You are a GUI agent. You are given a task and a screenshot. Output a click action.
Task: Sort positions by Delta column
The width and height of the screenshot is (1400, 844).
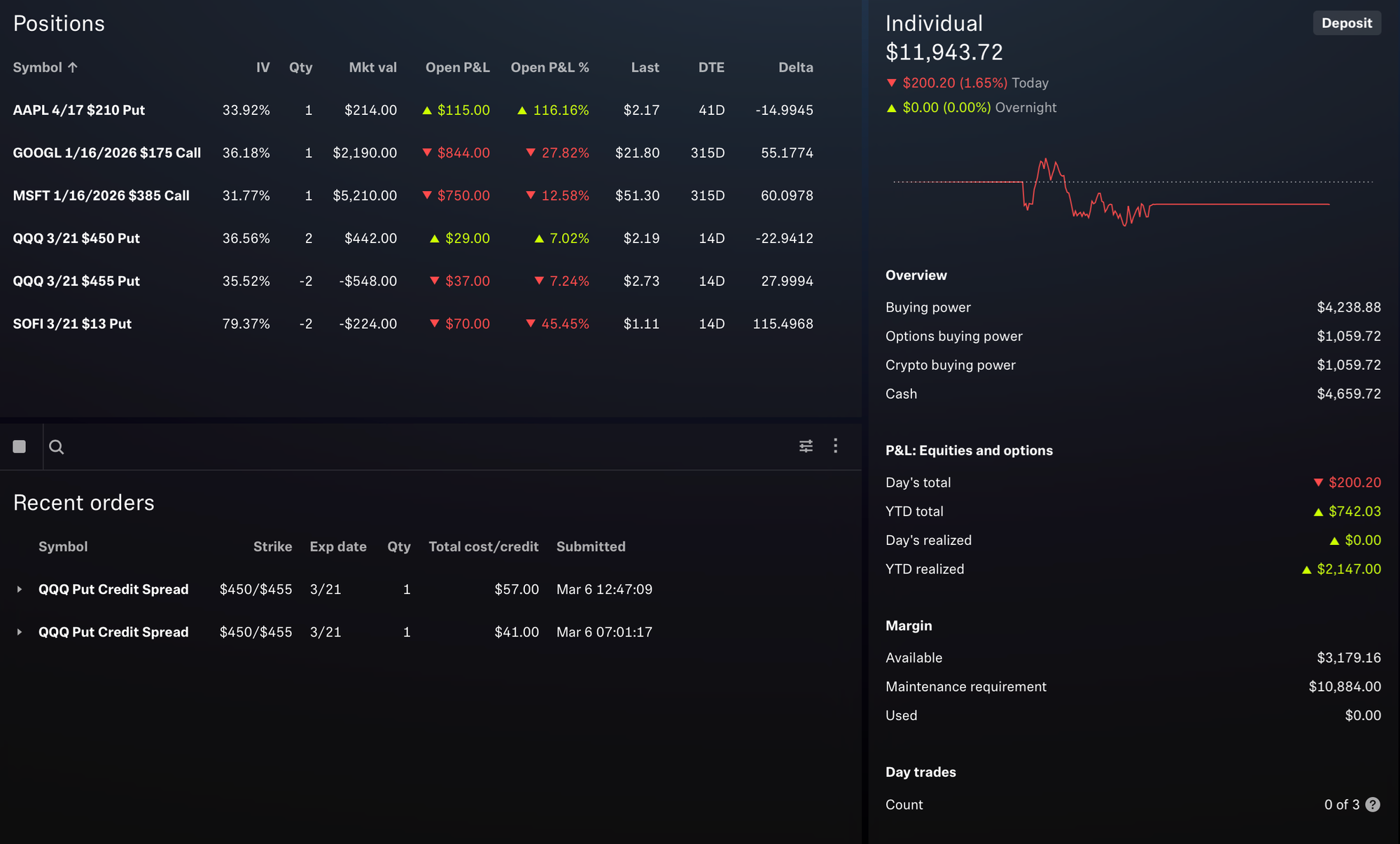coord(796,67)
